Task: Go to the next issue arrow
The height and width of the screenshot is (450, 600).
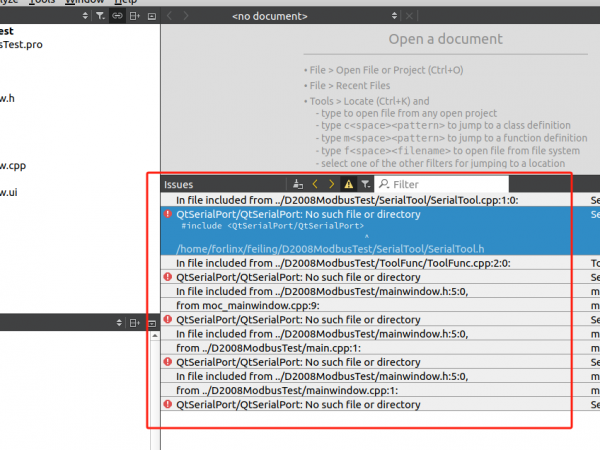Action: pos(331,184)
